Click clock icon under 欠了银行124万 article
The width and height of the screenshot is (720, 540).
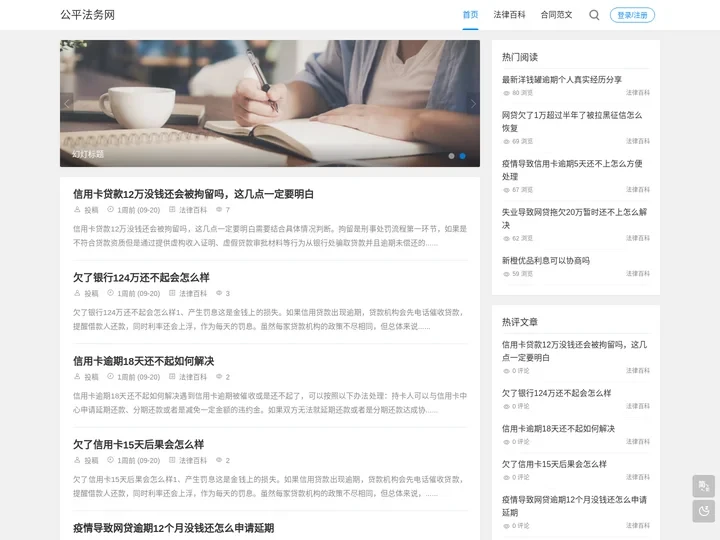point(110,293)
